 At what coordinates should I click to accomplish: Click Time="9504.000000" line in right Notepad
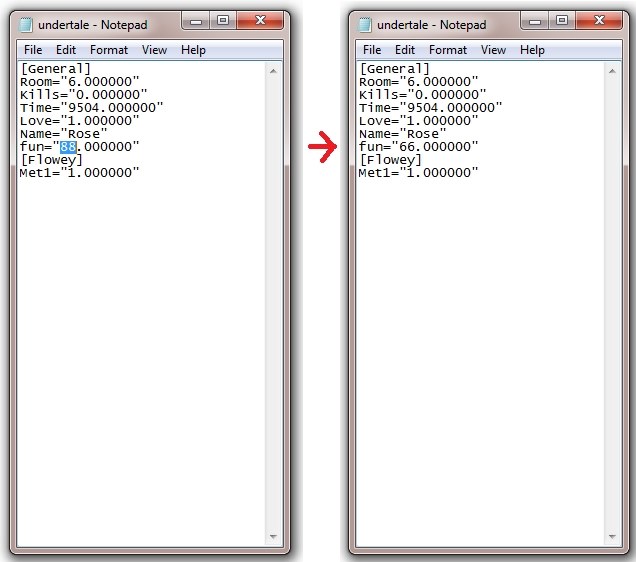[x=431, y=107]
